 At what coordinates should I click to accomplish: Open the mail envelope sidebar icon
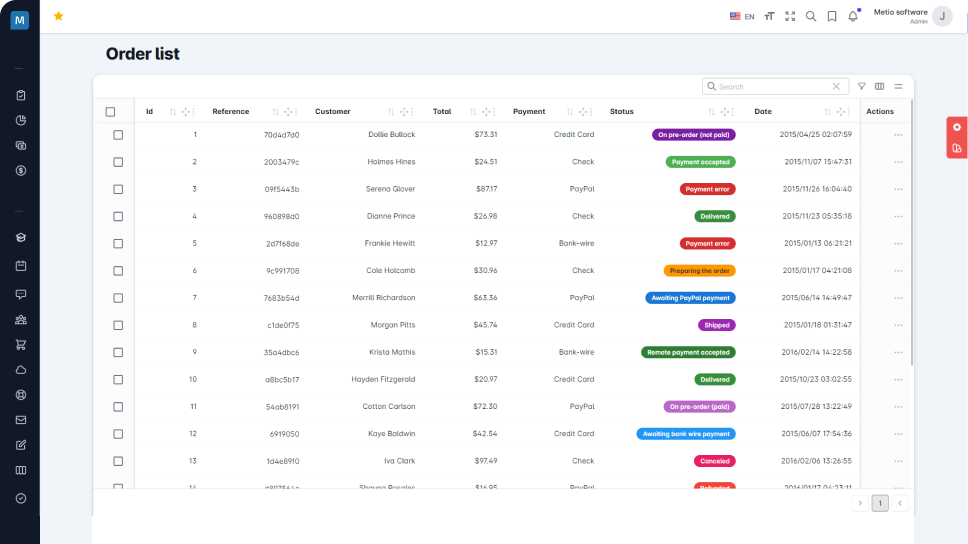tap(21, 420)
